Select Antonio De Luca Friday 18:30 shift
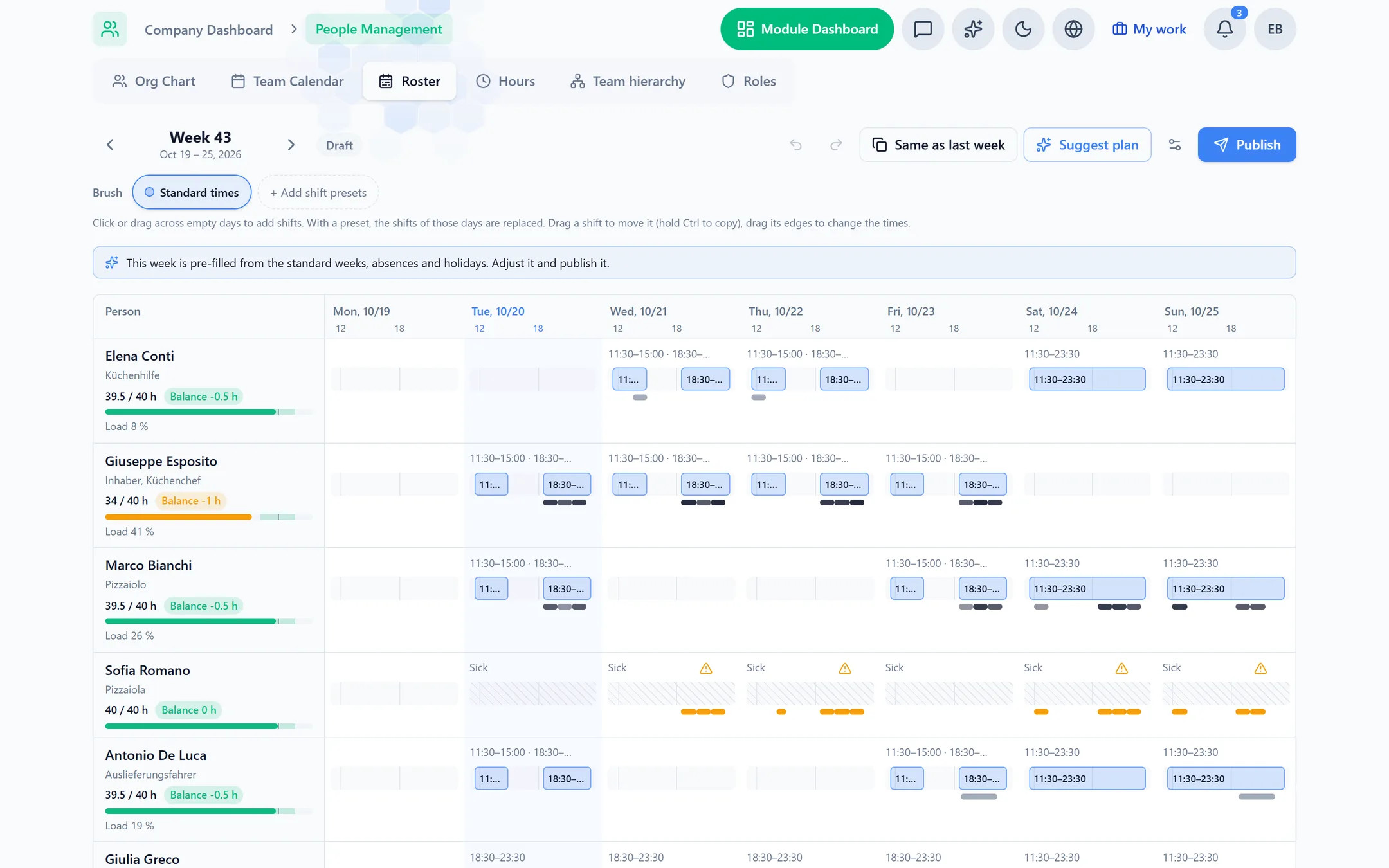Screen dimensions: 1389x868 click(x=983, y=778)
